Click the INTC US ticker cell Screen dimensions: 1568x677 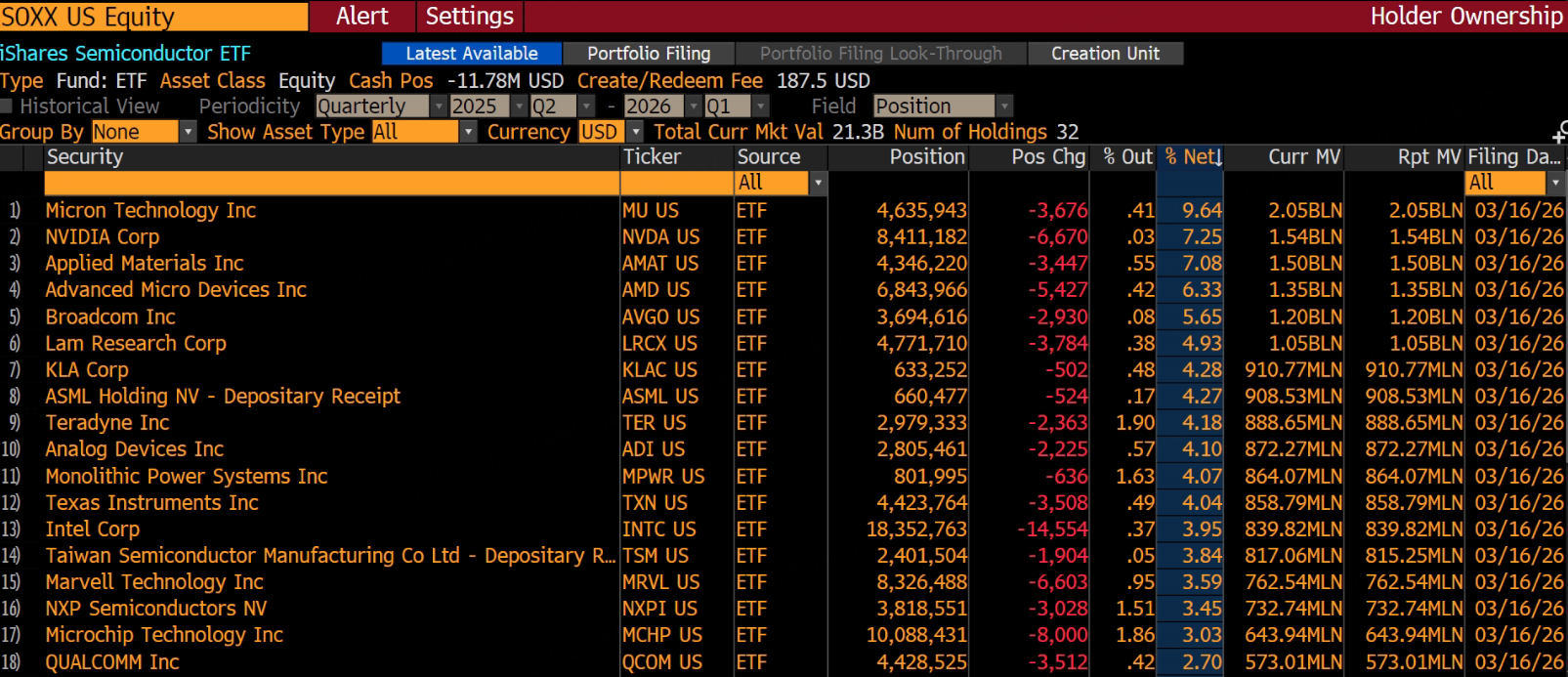click(x=659, y=529)
